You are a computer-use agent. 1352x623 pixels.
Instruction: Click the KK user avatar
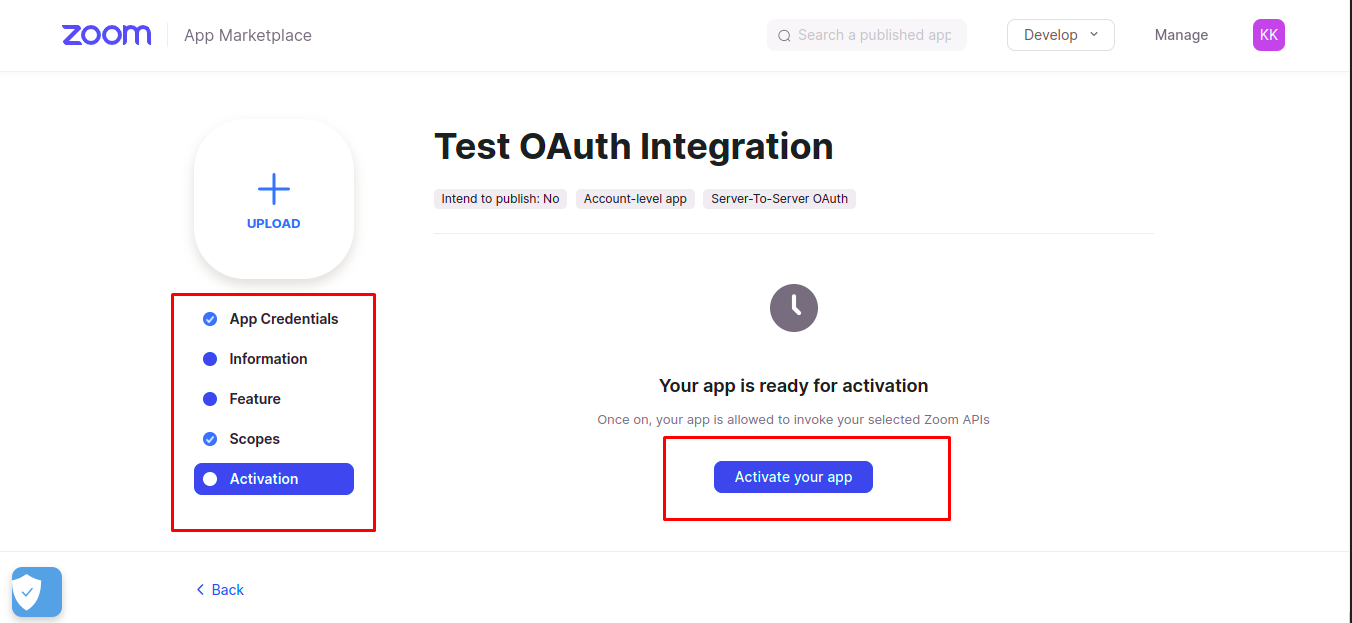(x=1268, y=35)
